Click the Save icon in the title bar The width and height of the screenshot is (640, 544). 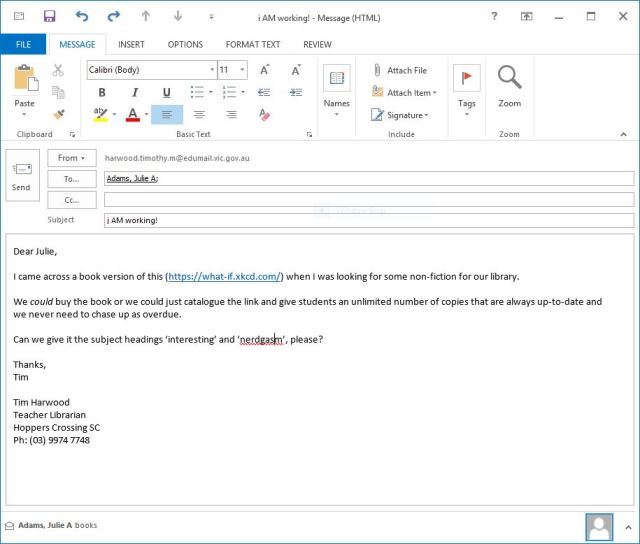(x=50, y=17)
